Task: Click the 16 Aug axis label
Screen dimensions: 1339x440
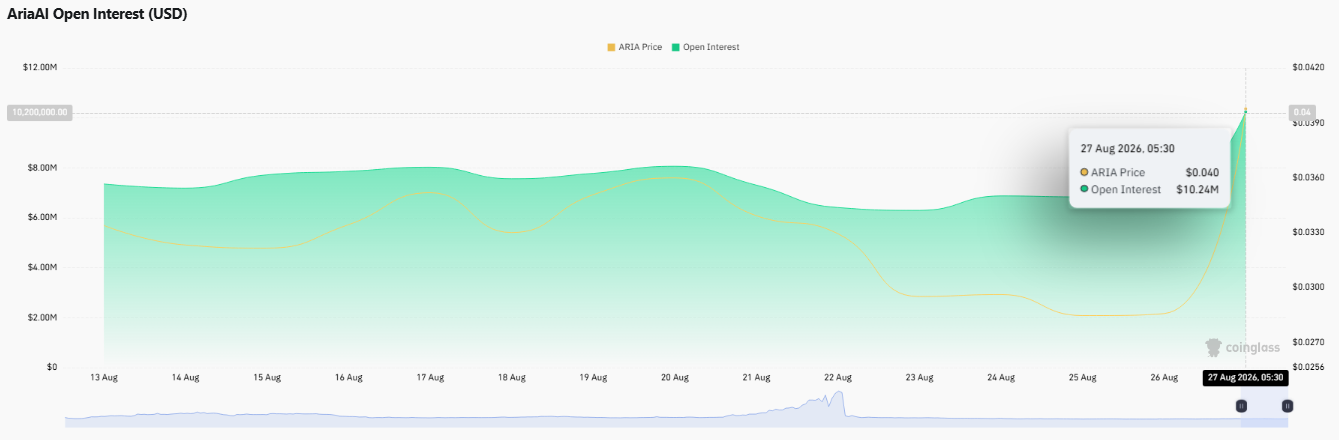Action: [348, 378]
